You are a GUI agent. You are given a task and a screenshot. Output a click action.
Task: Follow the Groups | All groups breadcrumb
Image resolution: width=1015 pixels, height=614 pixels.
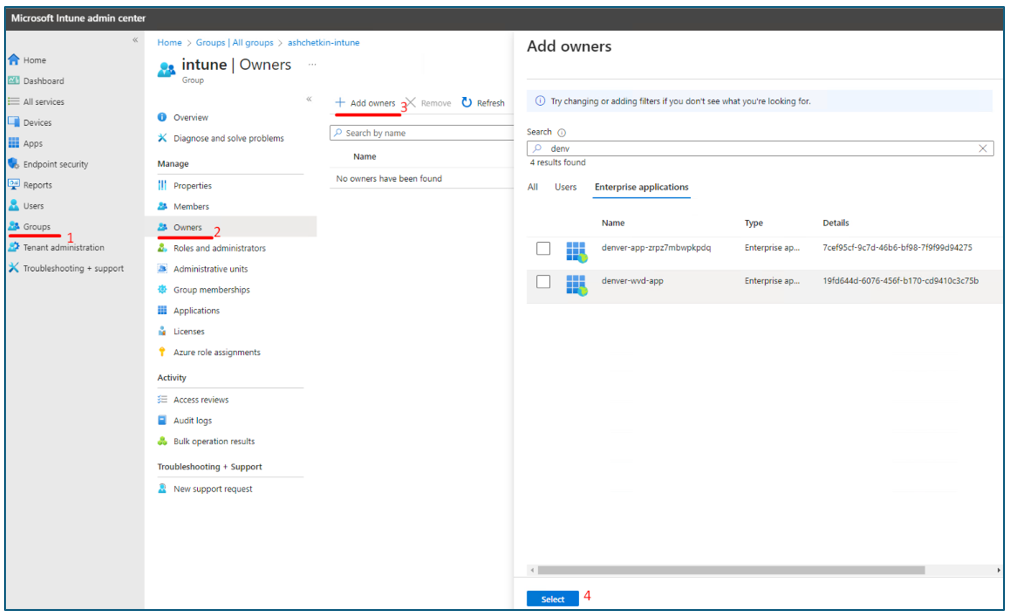tap(234, 43)
